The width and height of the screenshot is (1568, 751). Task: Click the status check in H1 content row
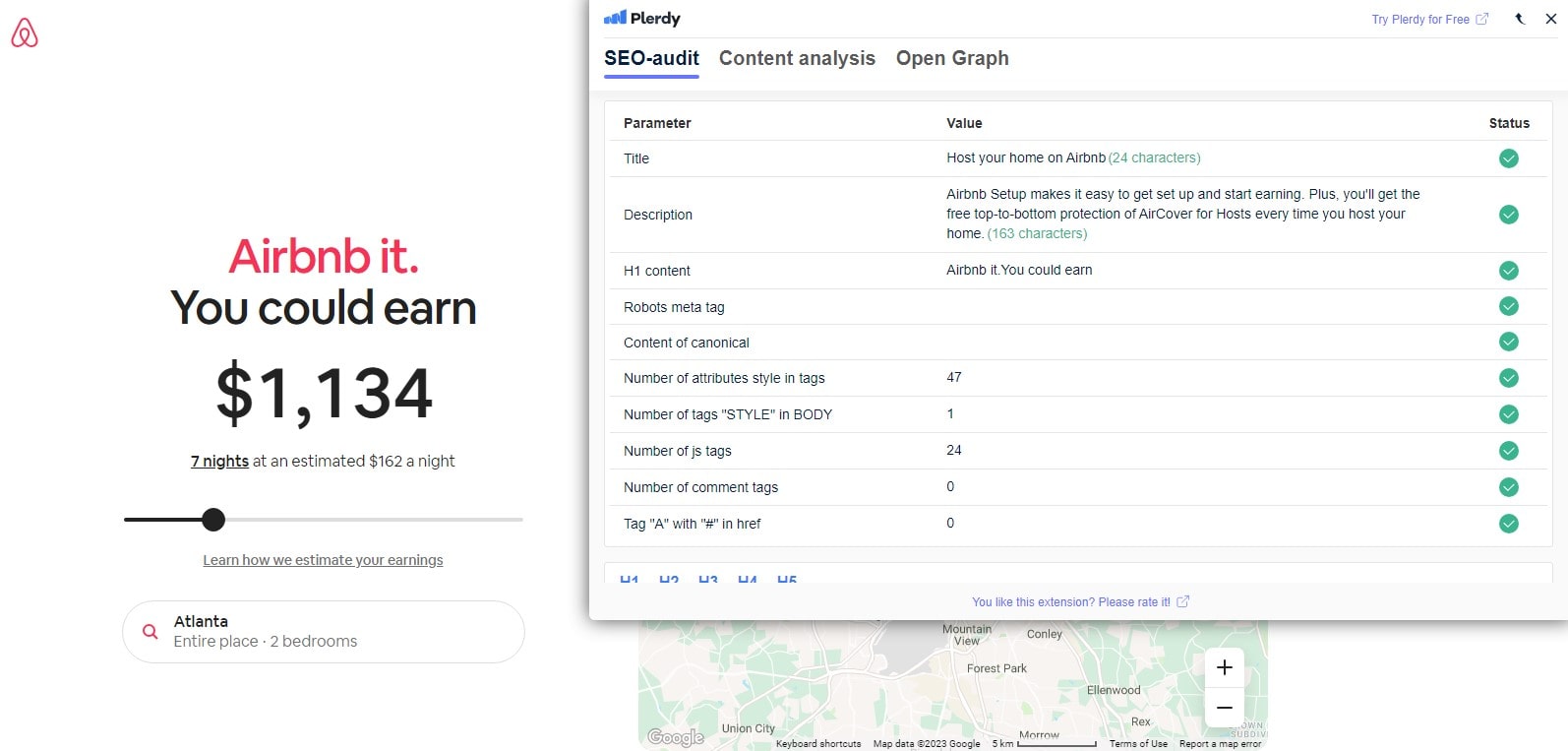(1509, 271)
